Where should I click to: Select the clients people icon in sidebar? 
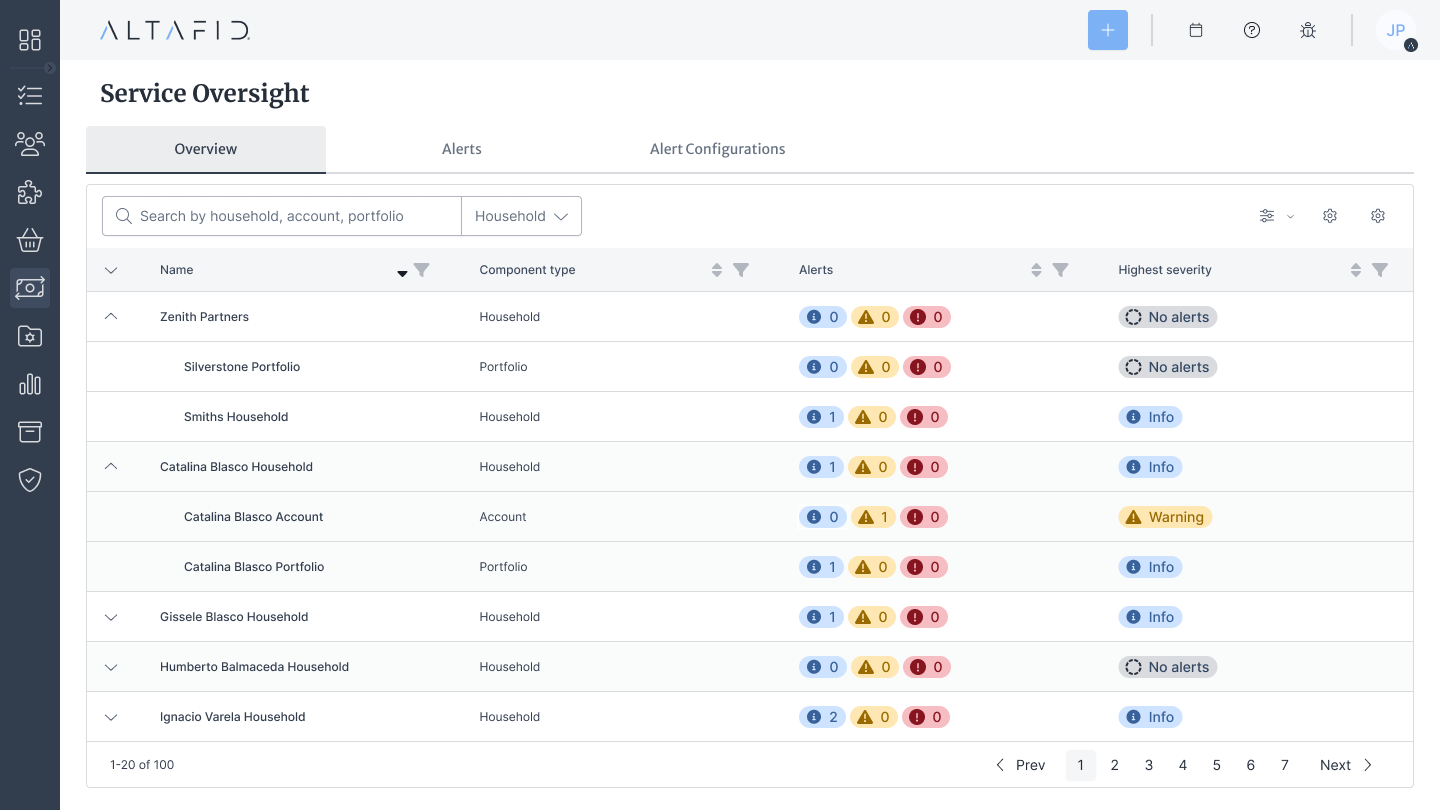tap(30, 144)
